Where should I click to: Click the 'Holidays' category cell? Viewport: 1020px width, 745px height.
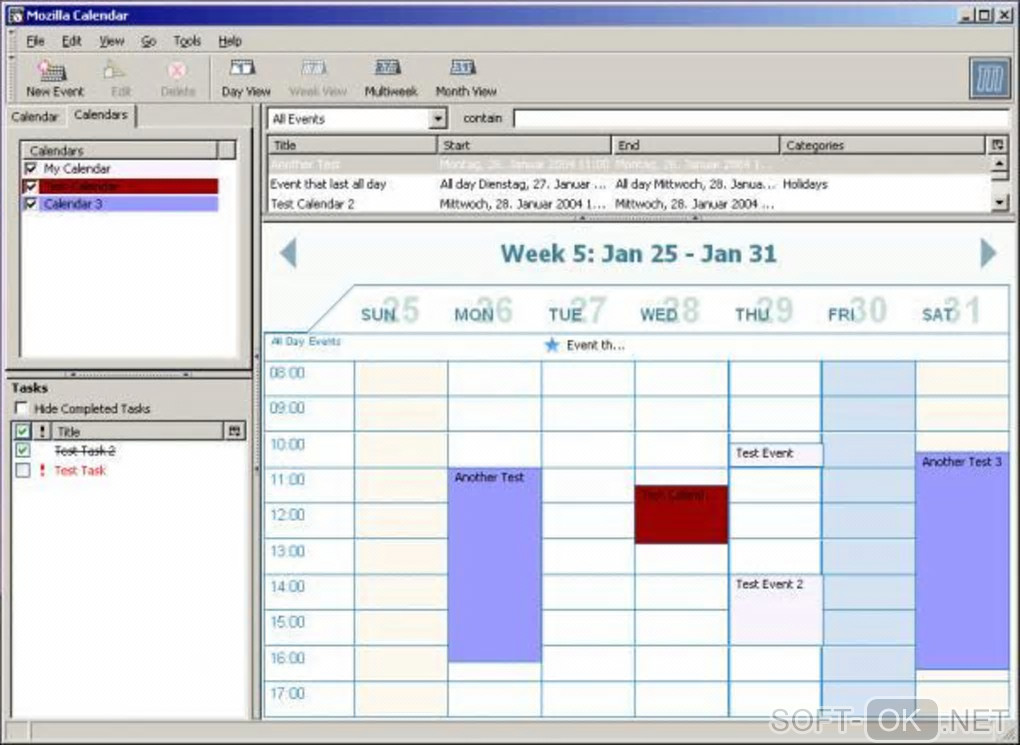(x=805, y=184)
